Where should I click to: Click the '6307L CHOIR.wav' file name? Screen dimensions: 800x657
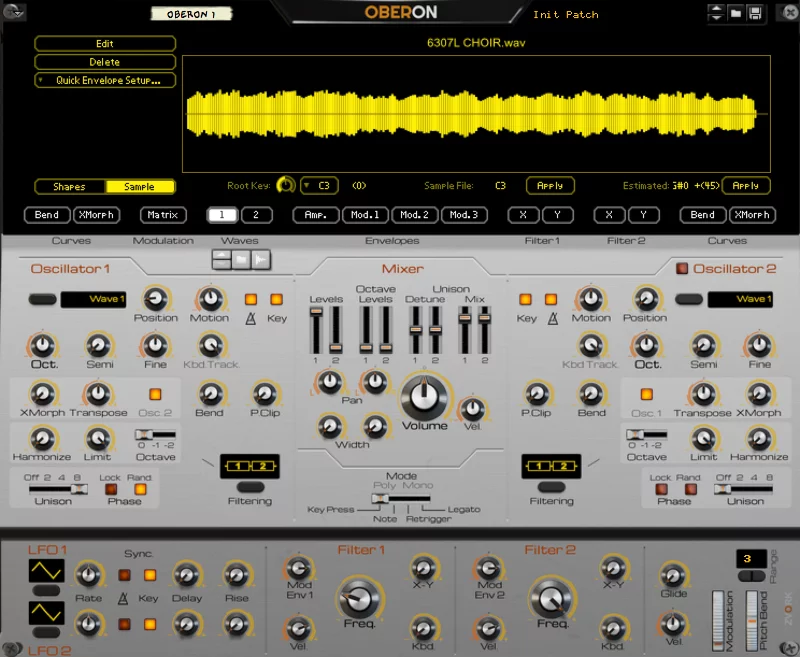pos(476,43)
